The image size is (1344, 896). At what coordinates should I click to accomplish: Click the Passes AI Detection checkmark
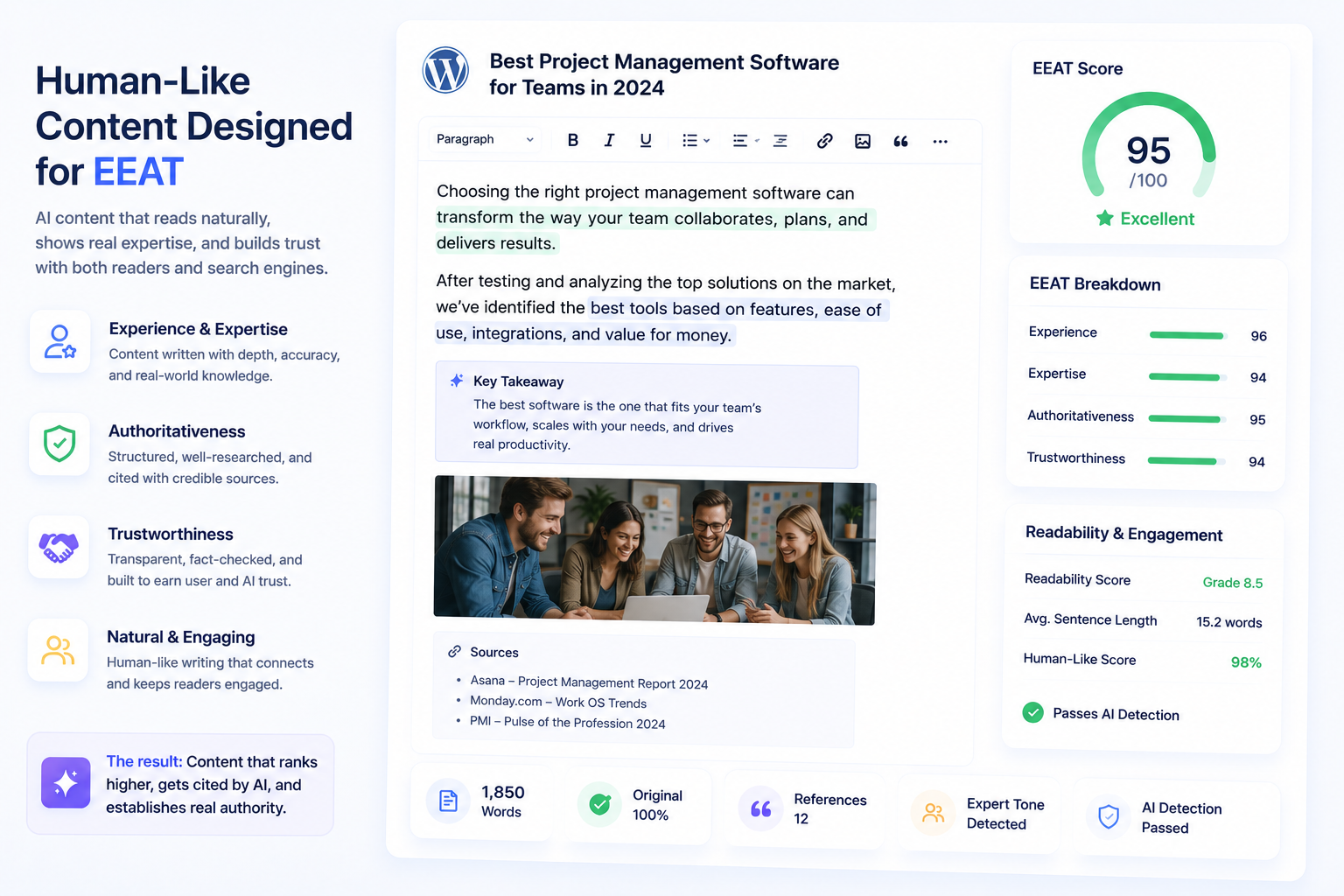click(1033, 712)
